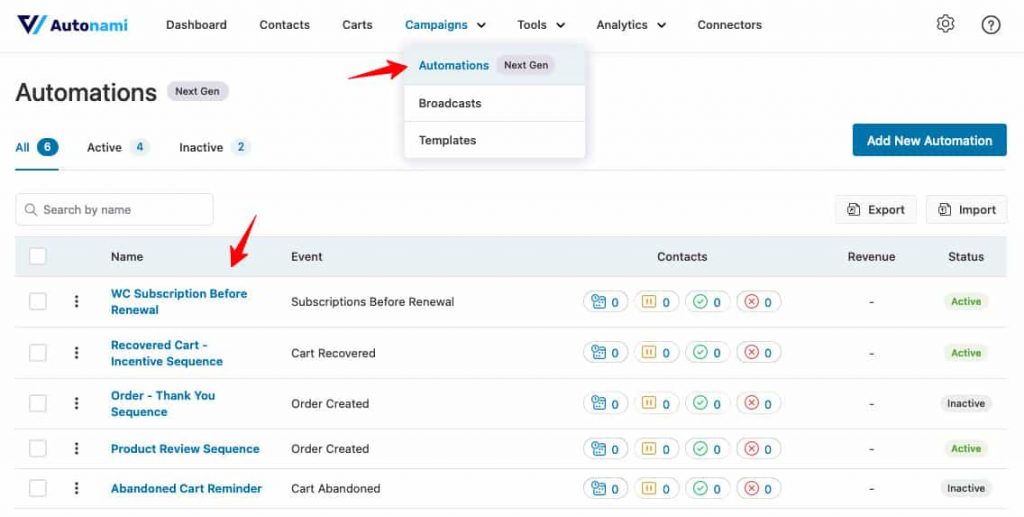Click failed contacts badge for Product Review Sequence
Image resolution: width=1024 pixels, height=517 pixels.
pos(759,449)
